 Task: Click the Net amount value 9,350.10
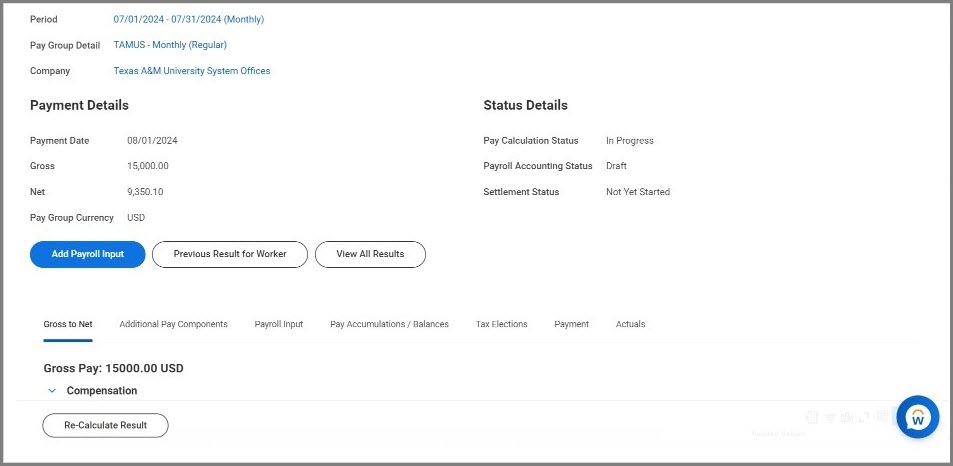click(145, 192)
